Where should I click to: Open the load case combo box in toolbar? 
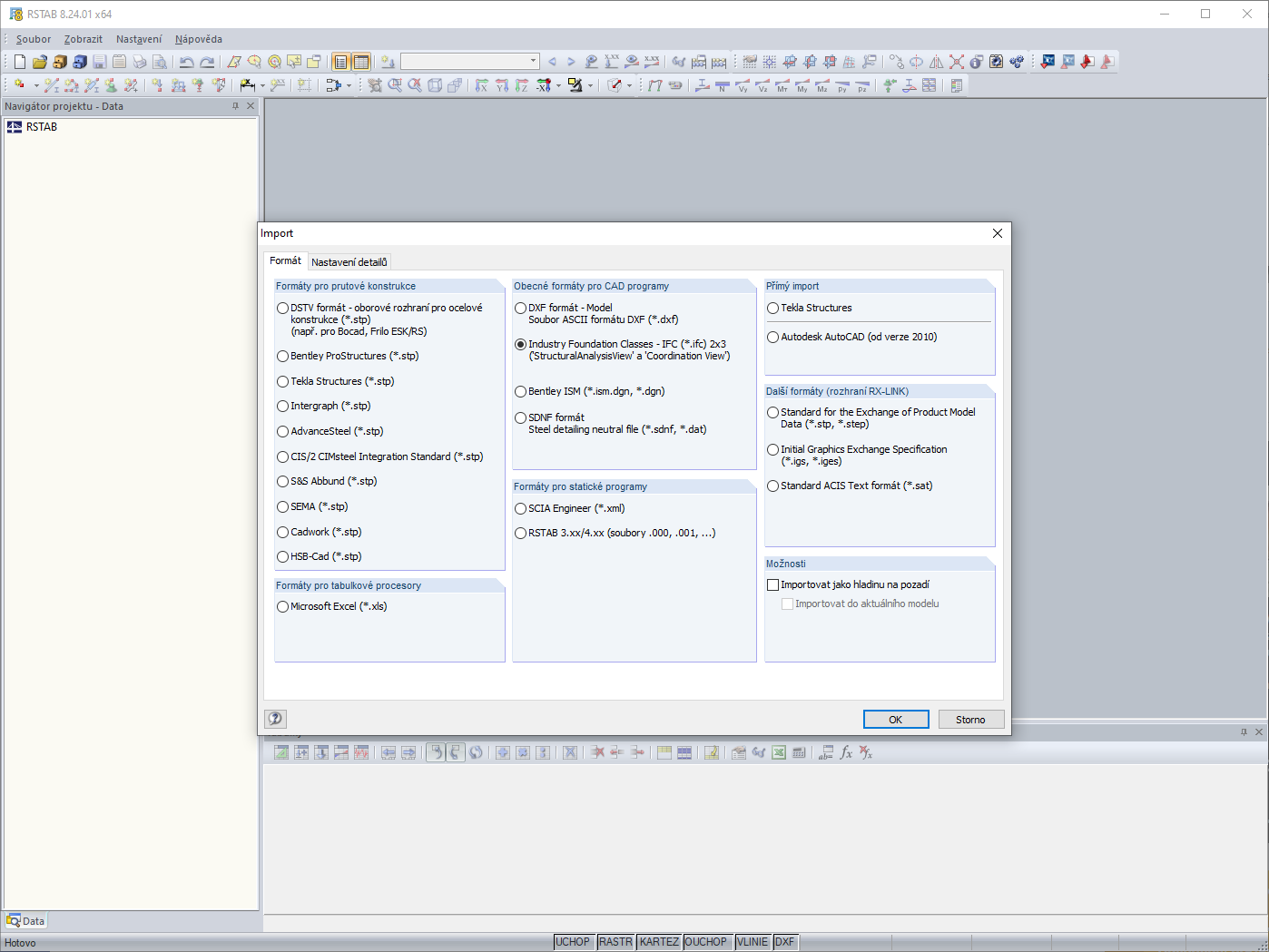[x=470, y=62]
